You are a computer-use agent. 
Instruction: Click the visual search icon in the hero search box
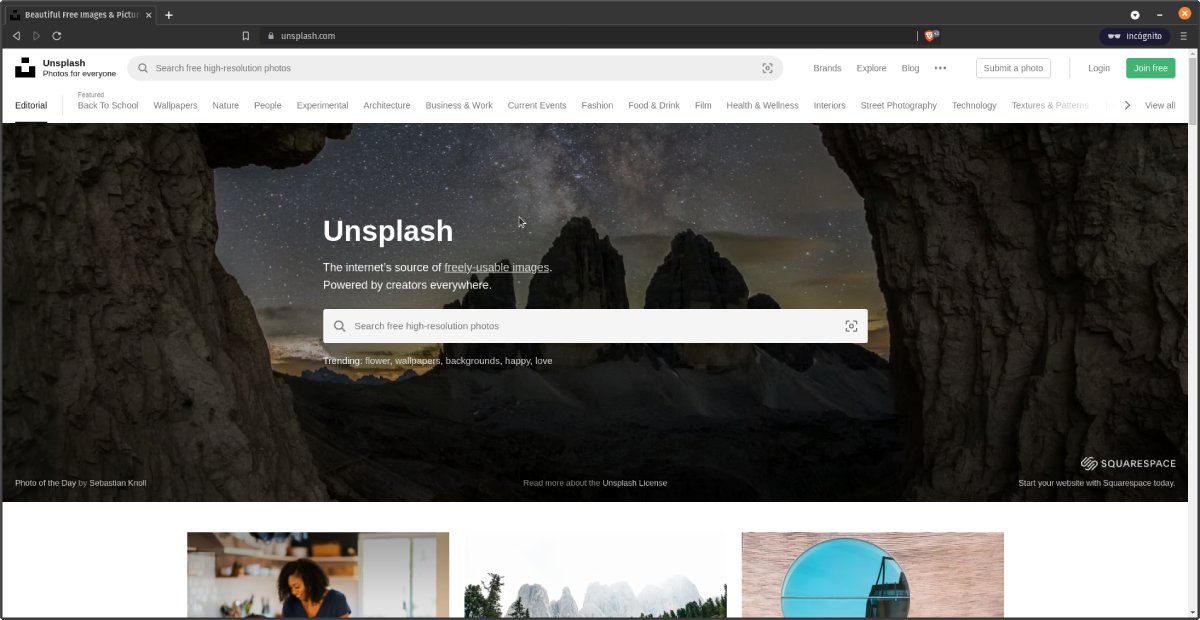click(x=851, y=326)
